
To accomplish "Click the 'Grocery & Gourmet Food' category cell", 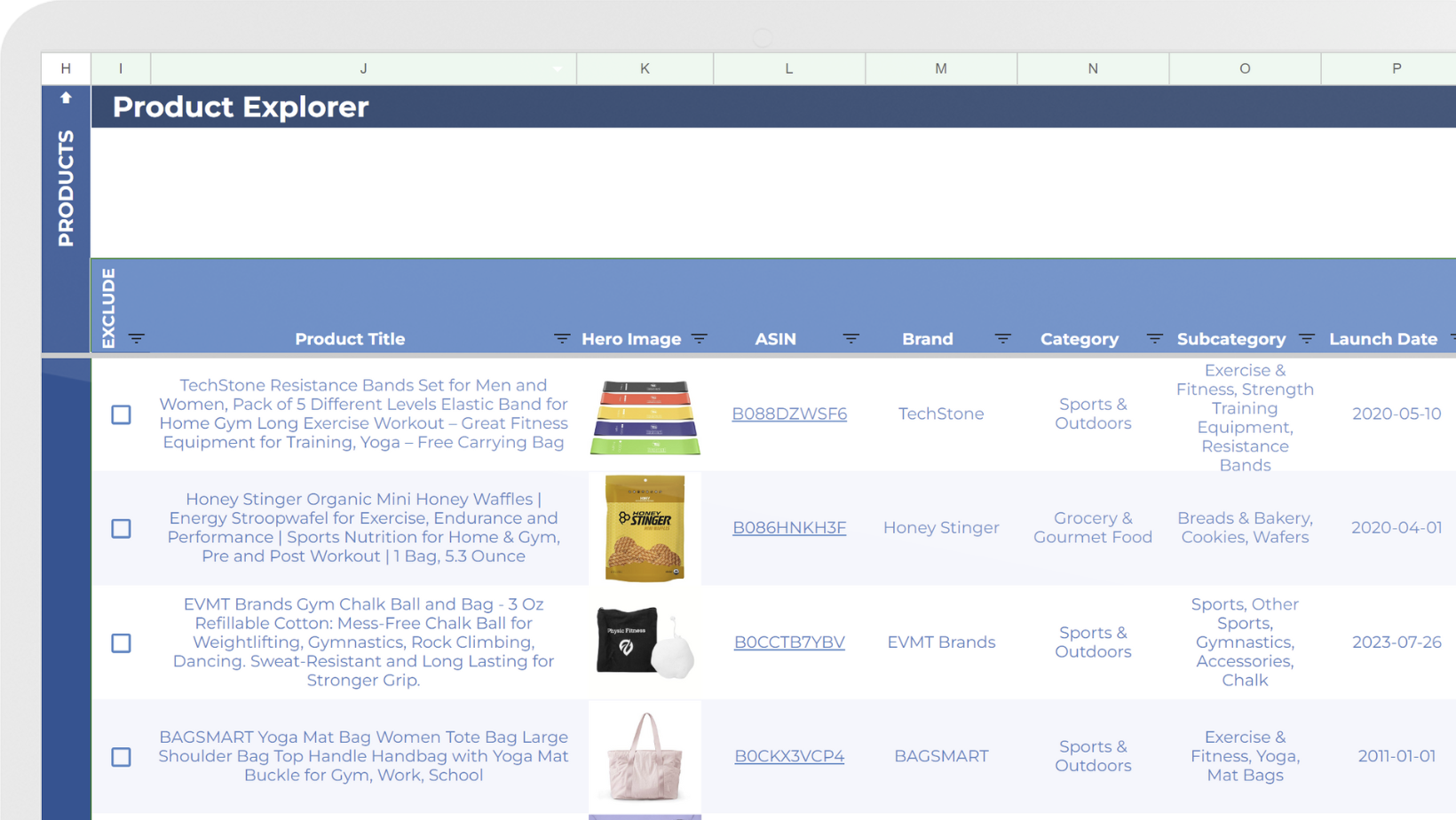I will (1093, 527).
